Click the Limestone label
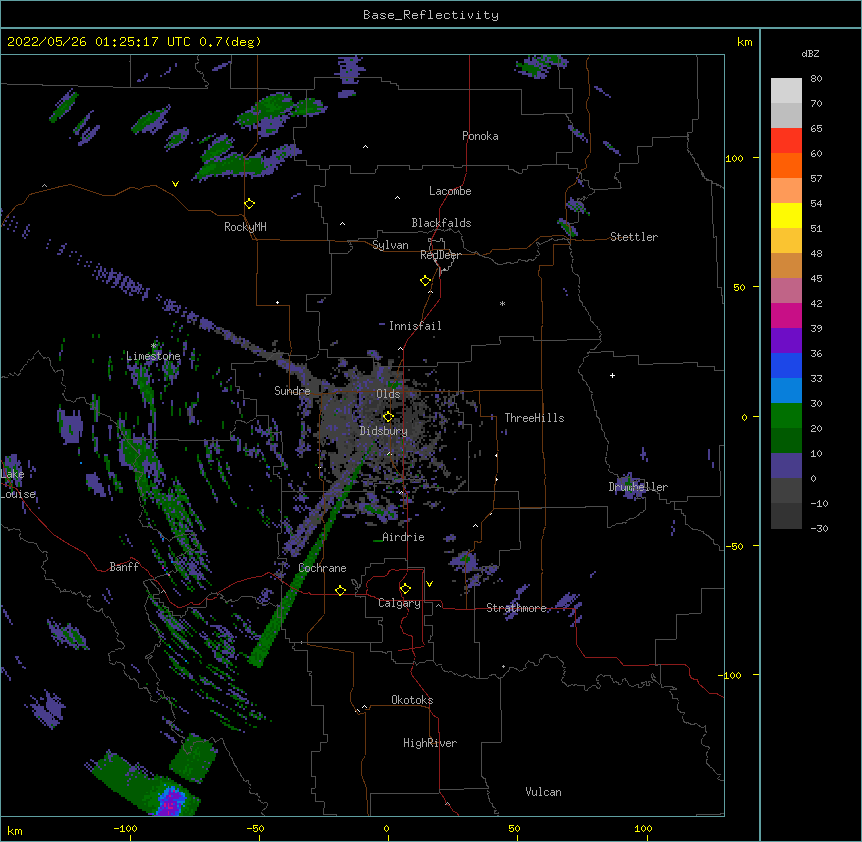This screenshot has height=842, width=862. pyautogui.click(x=153, y=356)
